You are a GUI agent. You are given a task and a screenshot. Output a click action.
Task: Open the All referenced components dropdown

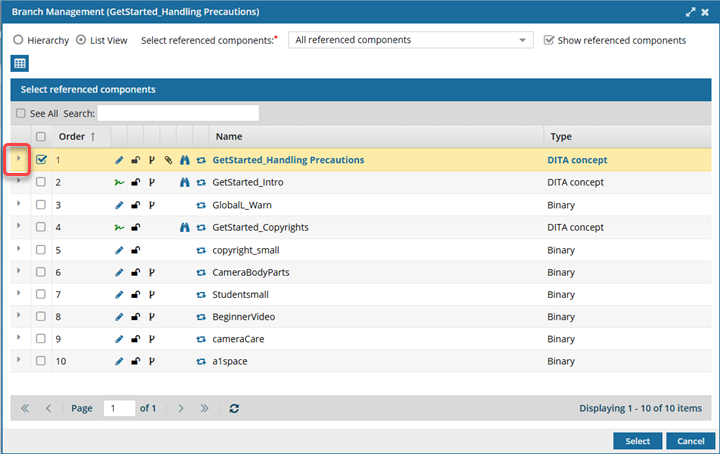pos(410,40)
